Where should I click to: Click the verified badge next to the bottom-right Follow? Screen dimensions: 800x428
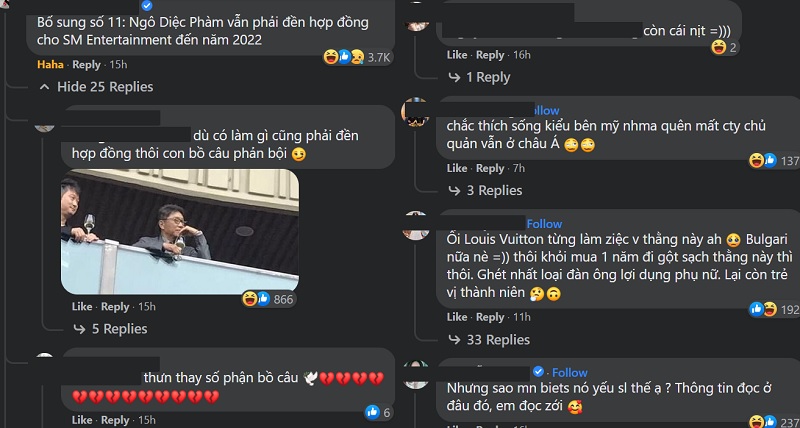coord(538,372)
